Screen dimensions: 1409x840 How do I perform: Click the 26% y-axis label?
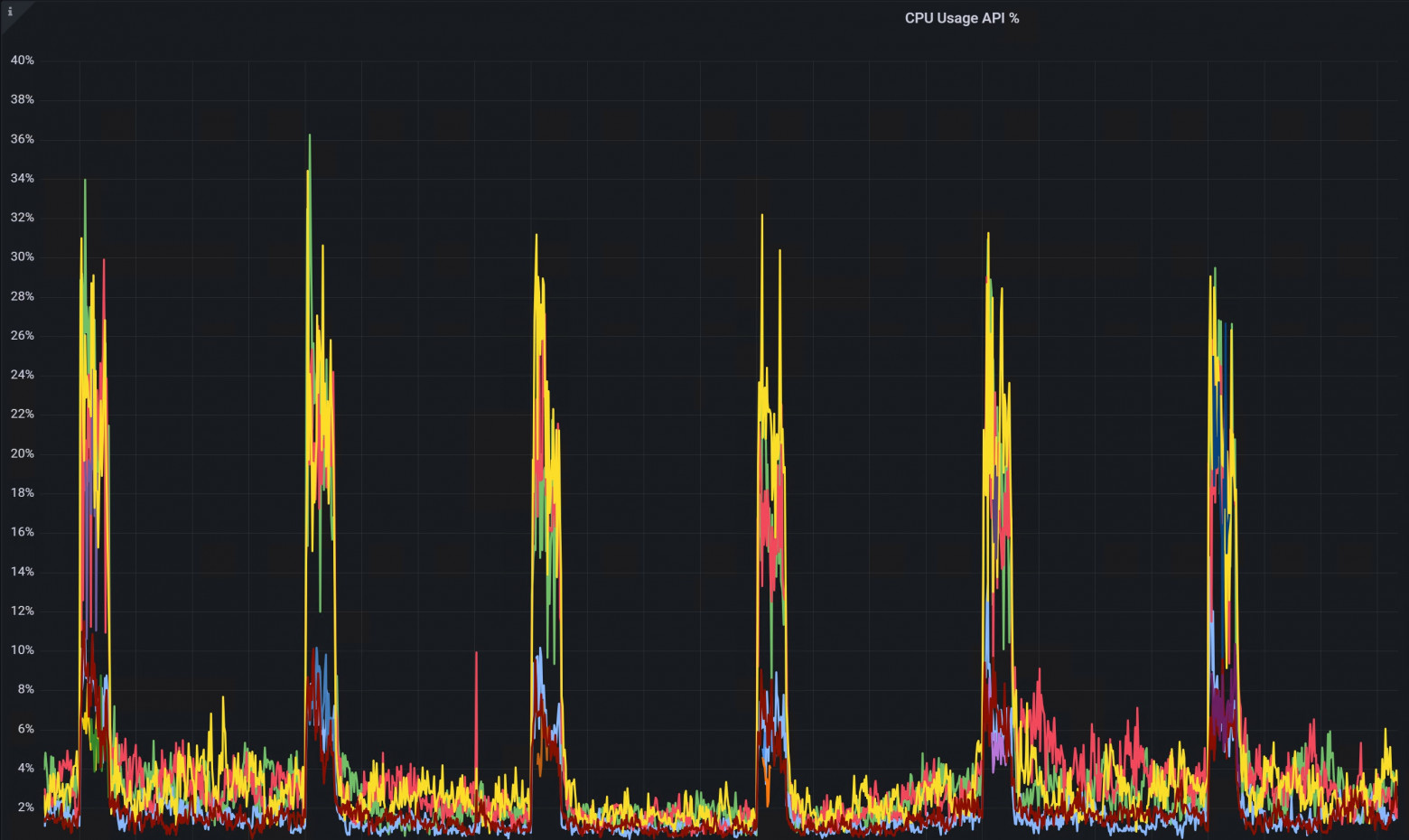(x=22, y=335)
